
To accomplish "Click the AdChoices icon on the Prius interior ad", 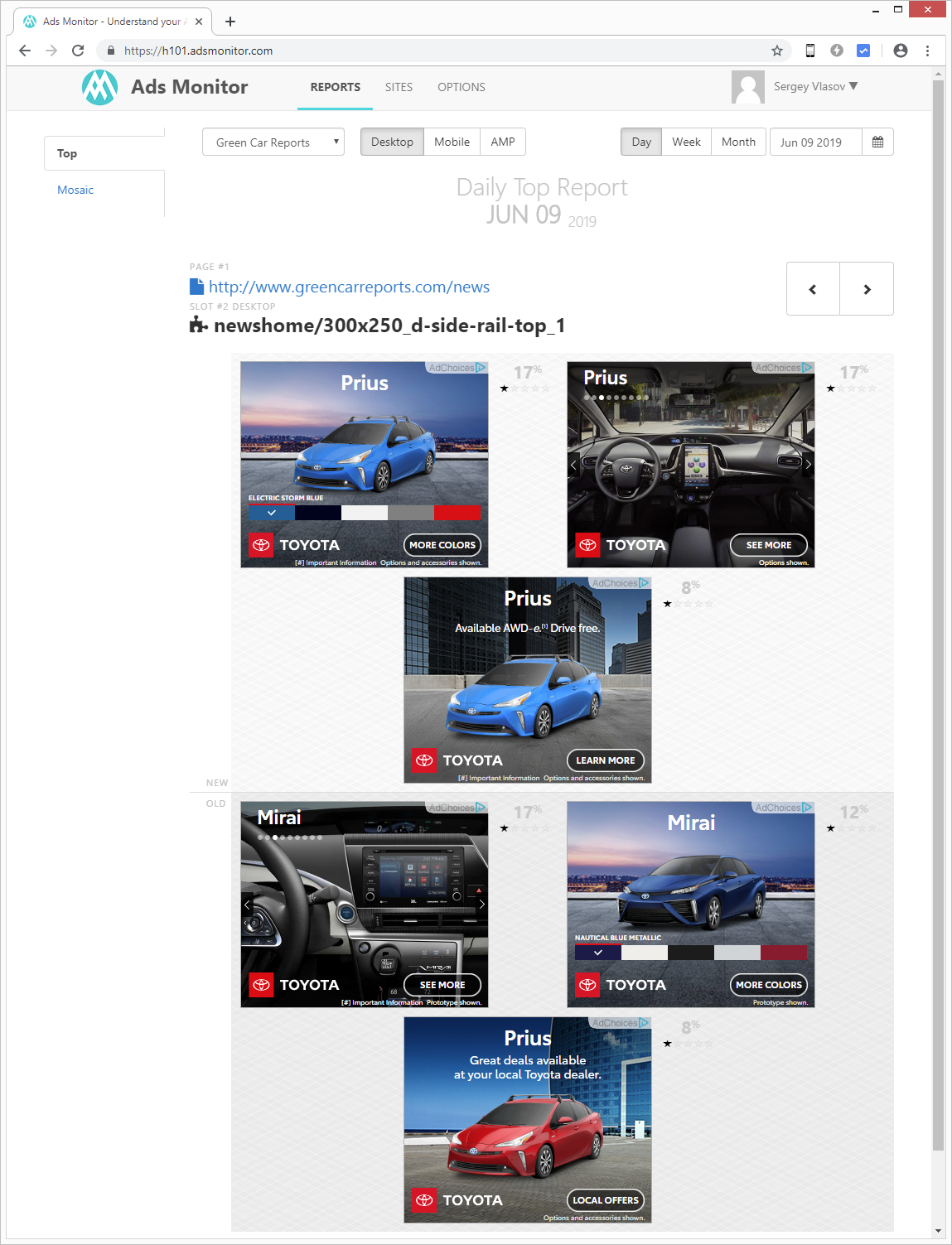I will click(808, 368).
